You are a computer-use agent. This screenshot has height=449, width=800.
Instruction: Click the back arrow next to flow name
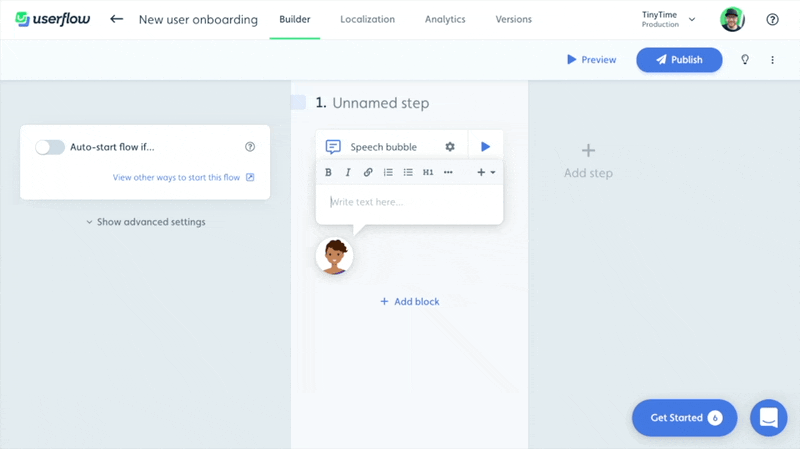pyautogui.click(x=117, y=19)
